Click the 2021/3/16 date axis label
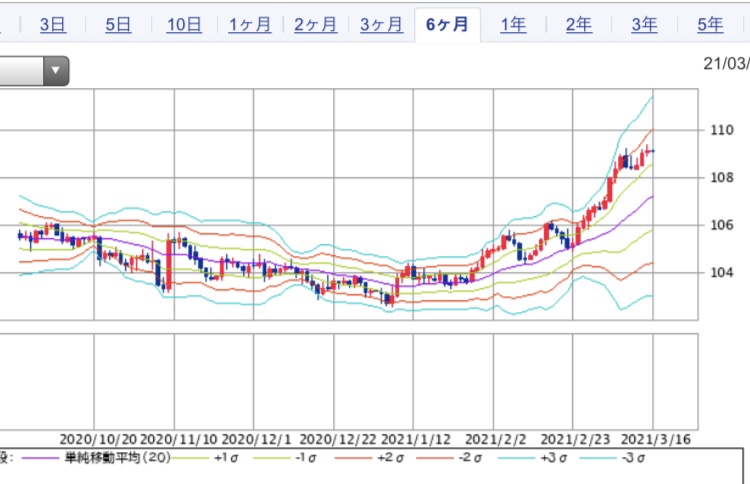 click(x=656, y=440)
